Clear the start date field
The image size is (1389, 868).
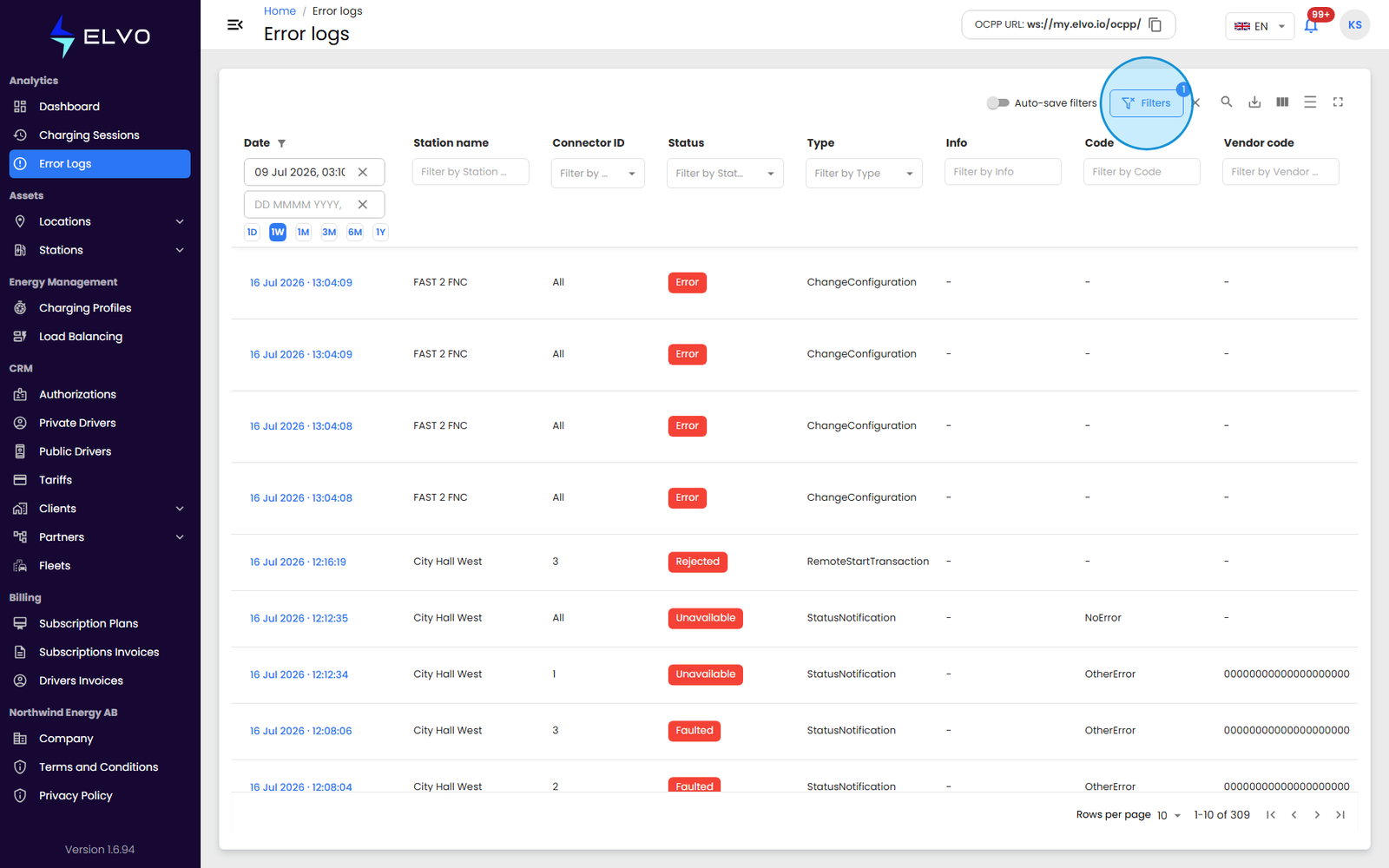click(363, 172)
